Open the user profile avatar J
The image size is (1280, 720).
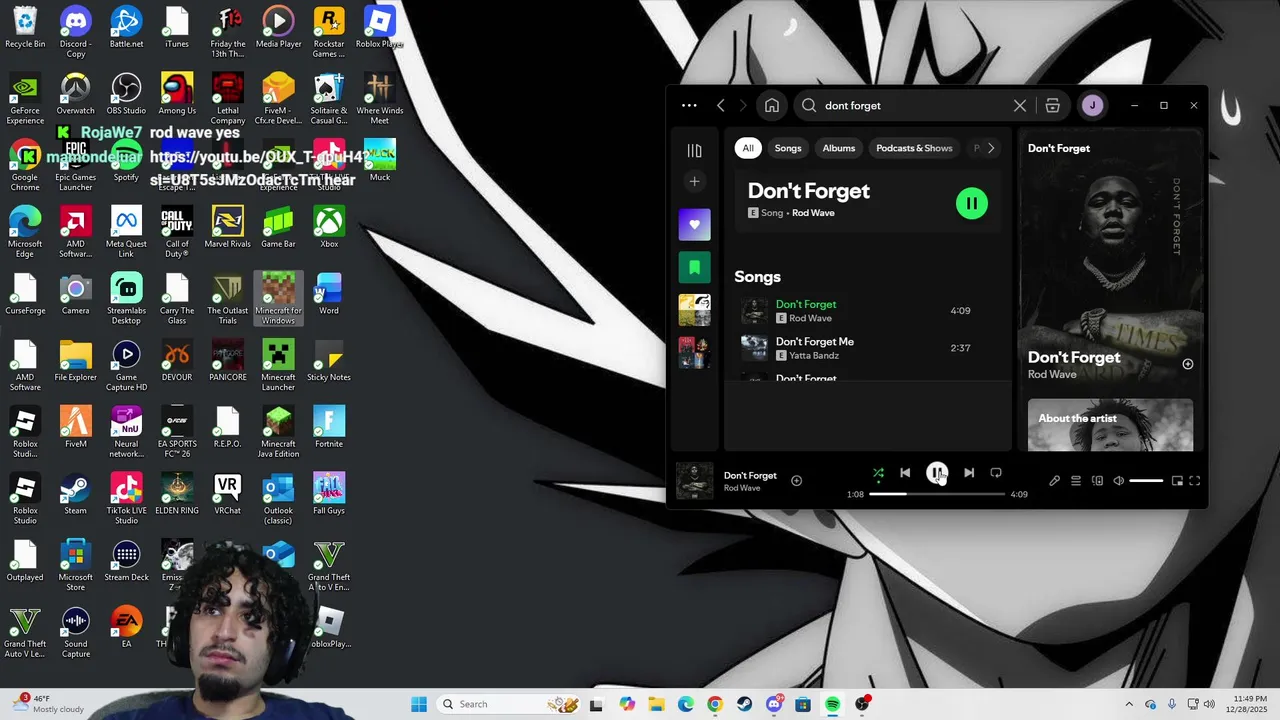tap(1092, 105)
